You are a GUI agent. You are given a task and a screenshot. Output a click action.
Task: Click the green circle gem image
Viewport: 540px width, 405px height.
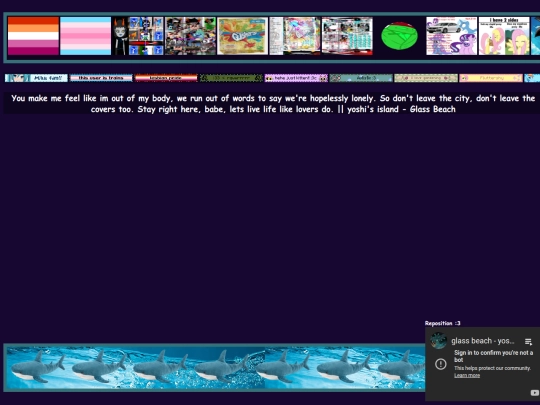click(x=399, y=36)
